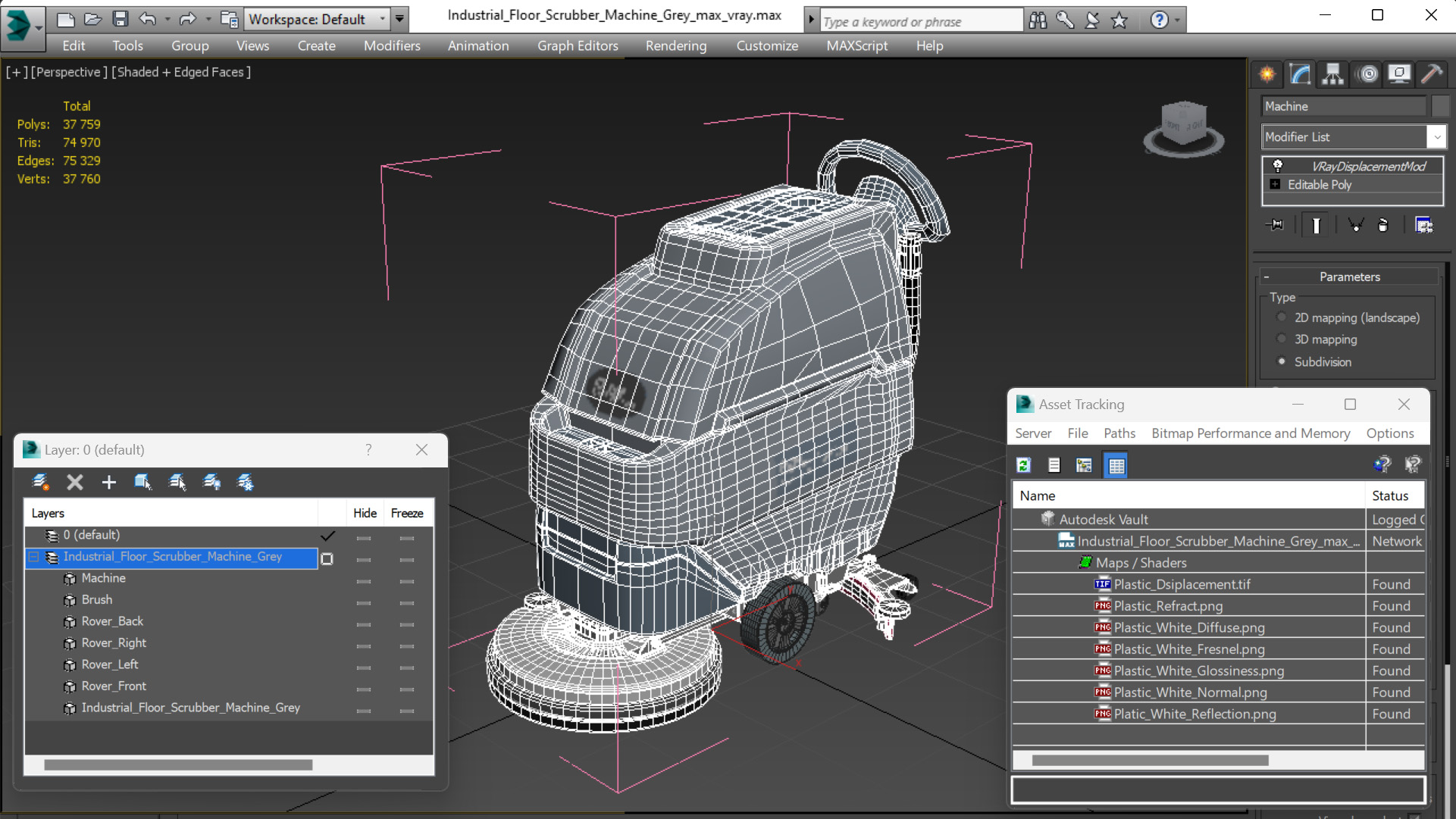Create a new layer with plus icon
The width and height of the screenshot is (1456, 819).
tap(108, 482)
